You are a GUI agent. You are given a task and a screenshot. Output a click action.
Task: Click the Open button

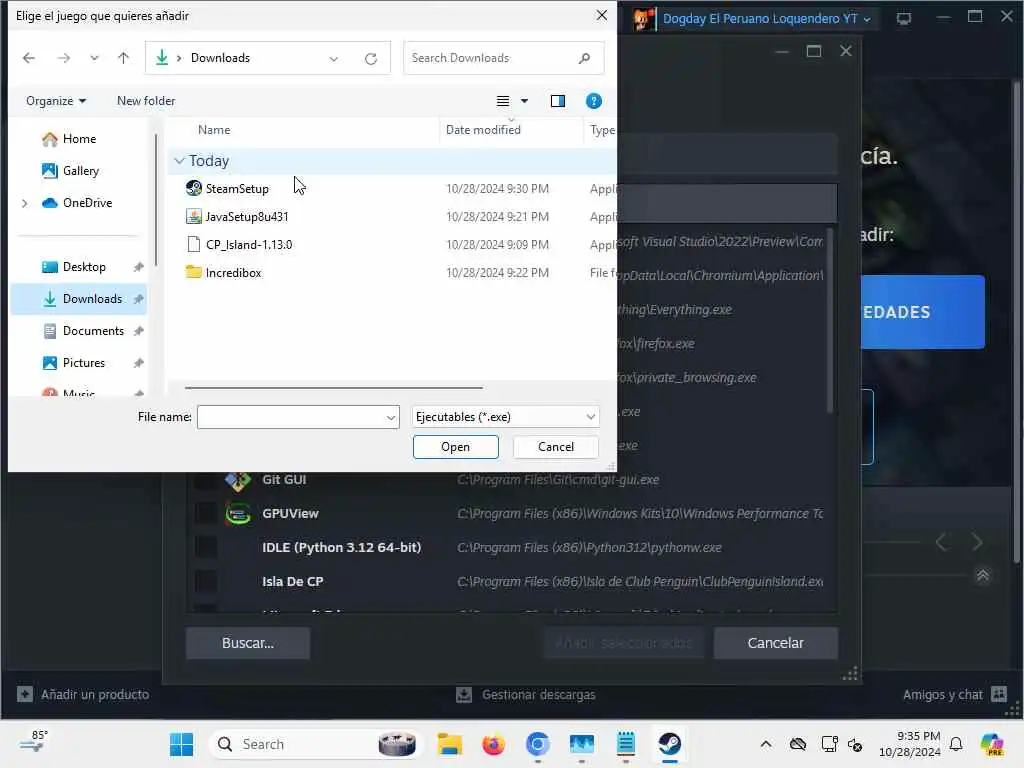click(x=455, y=447)
